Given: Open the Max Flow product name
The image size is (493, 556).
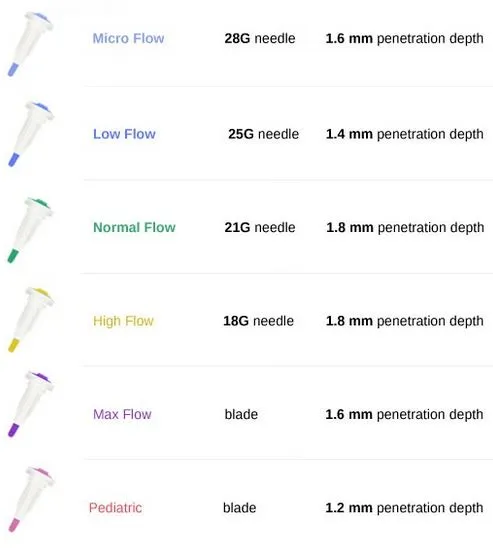Looking at the screenshot, I should 122,414.
